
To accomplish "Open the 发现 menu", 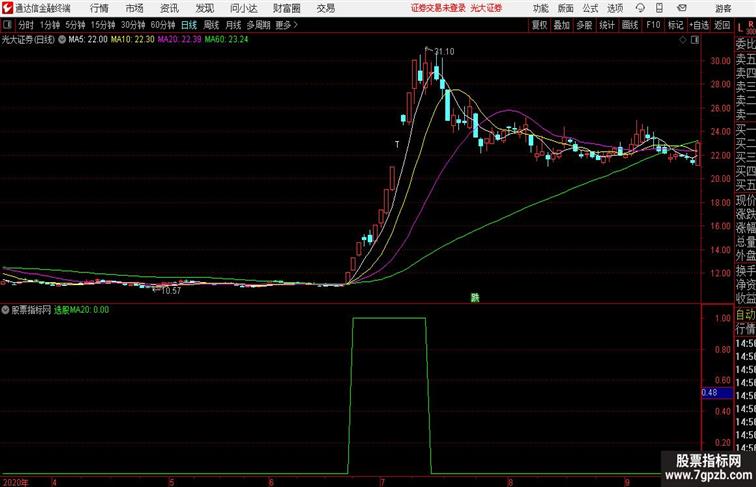I will [204, 8].
